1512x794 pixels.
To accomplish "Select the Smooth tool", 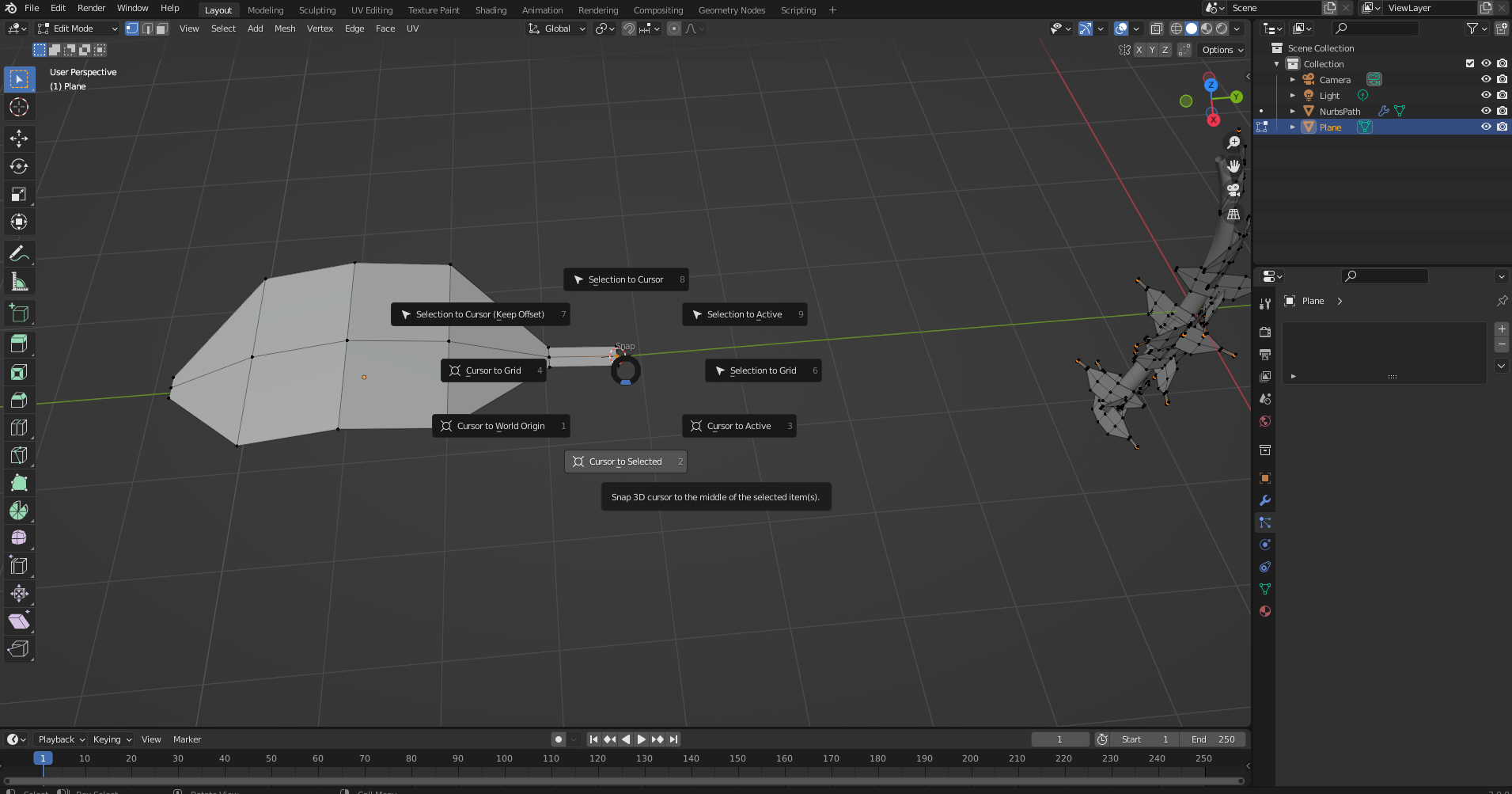I will tap(19, 538).
